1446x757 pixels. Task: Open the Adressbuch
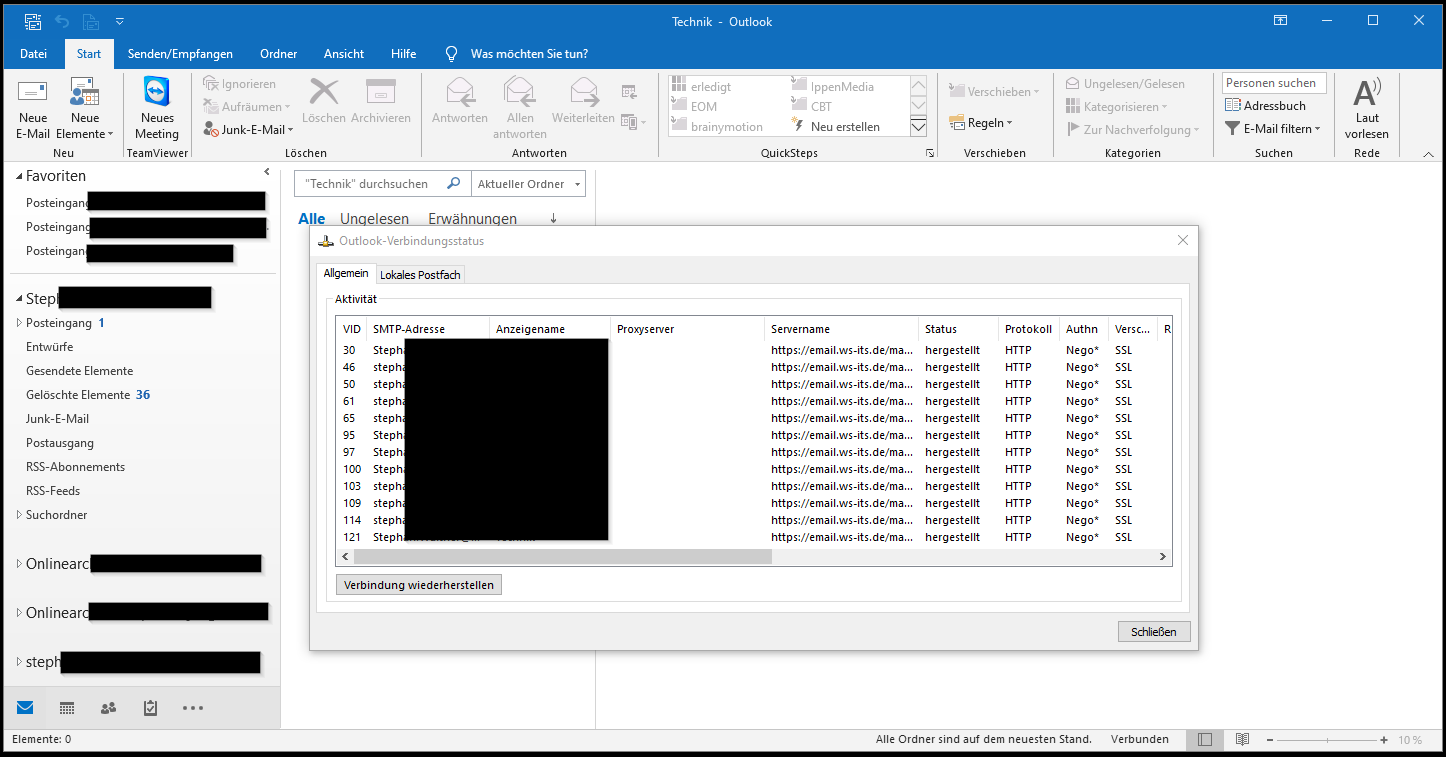(x=1265, y=105)
